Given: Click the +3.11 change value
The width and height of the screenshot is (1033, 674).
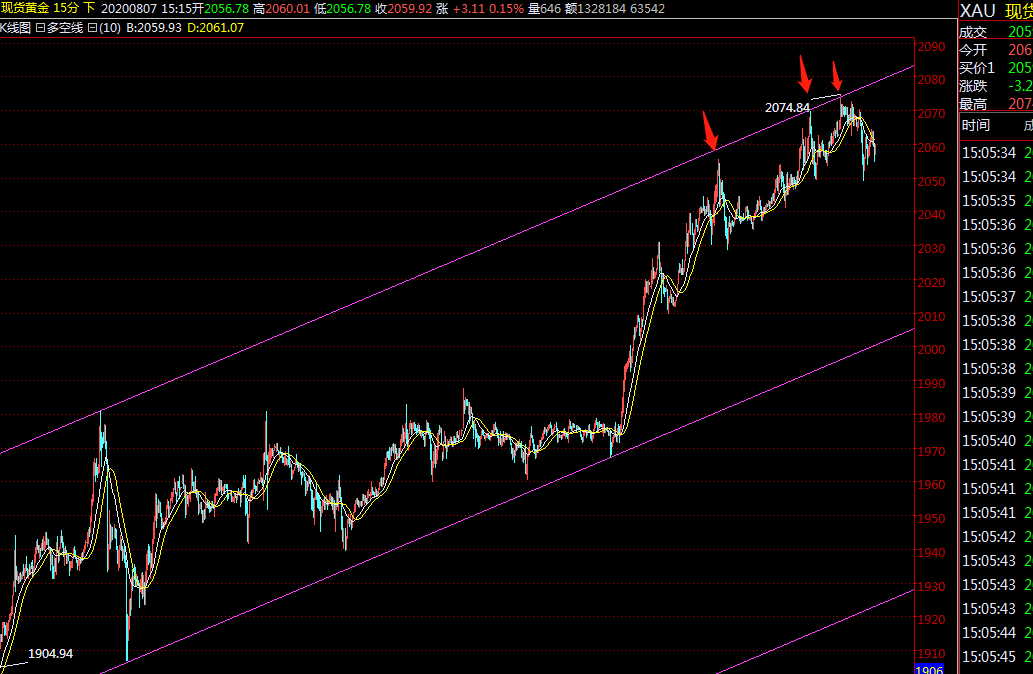Looking at the screenshot, I should [x=469, y=9].
